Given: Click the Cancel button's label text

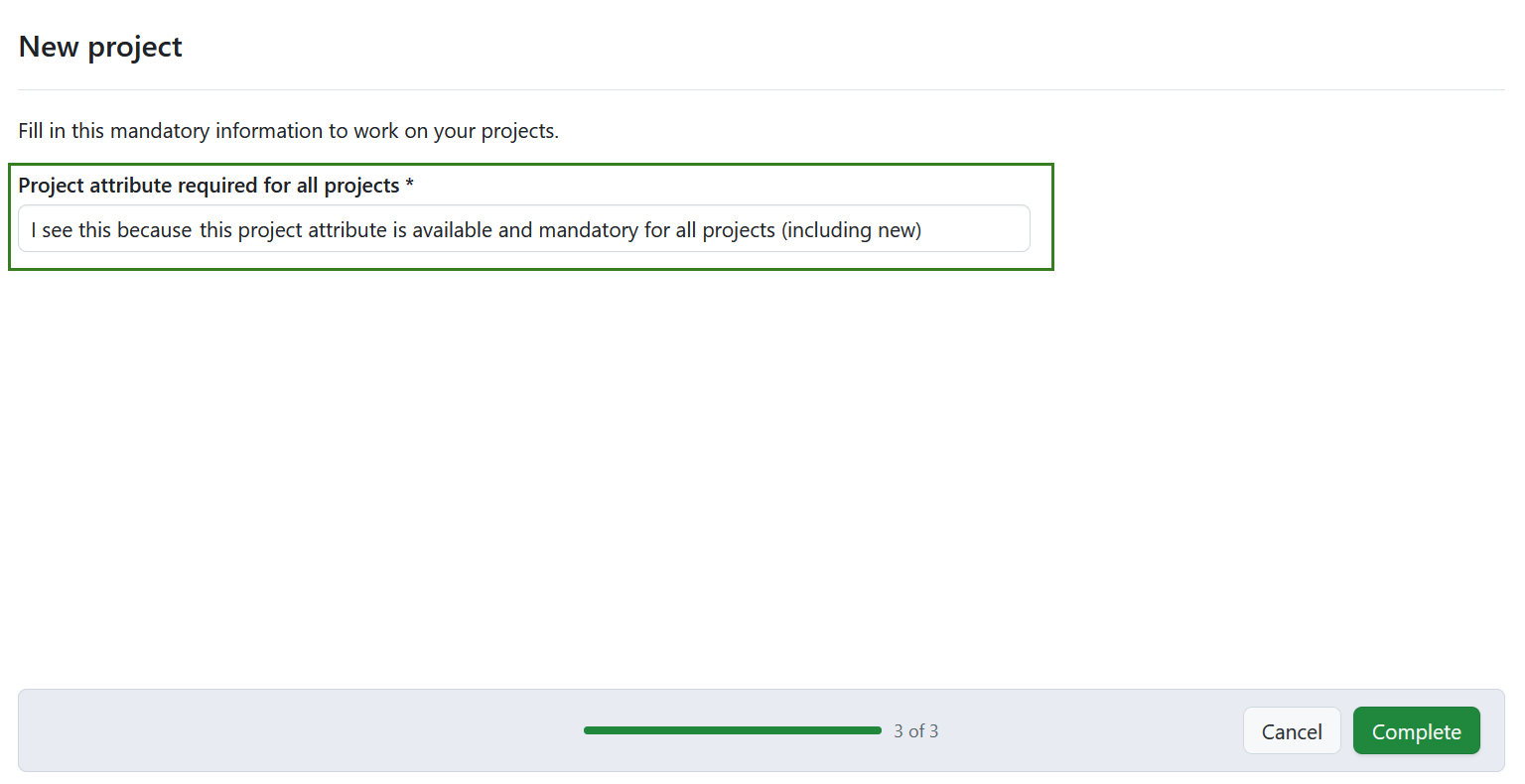Looking at the screenshot, I should tap(1292, 730).
